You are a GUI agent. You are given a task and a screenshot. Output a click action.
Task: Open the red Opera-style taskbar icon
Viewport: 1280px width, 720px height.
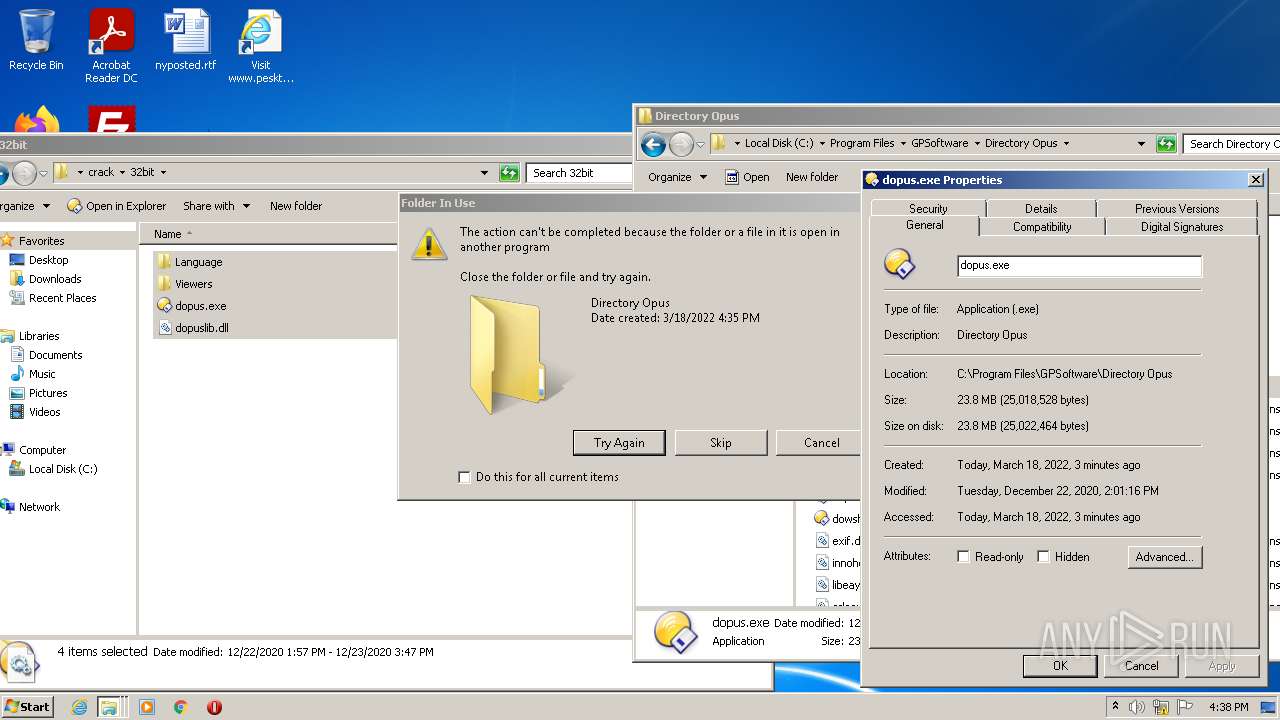214,707
